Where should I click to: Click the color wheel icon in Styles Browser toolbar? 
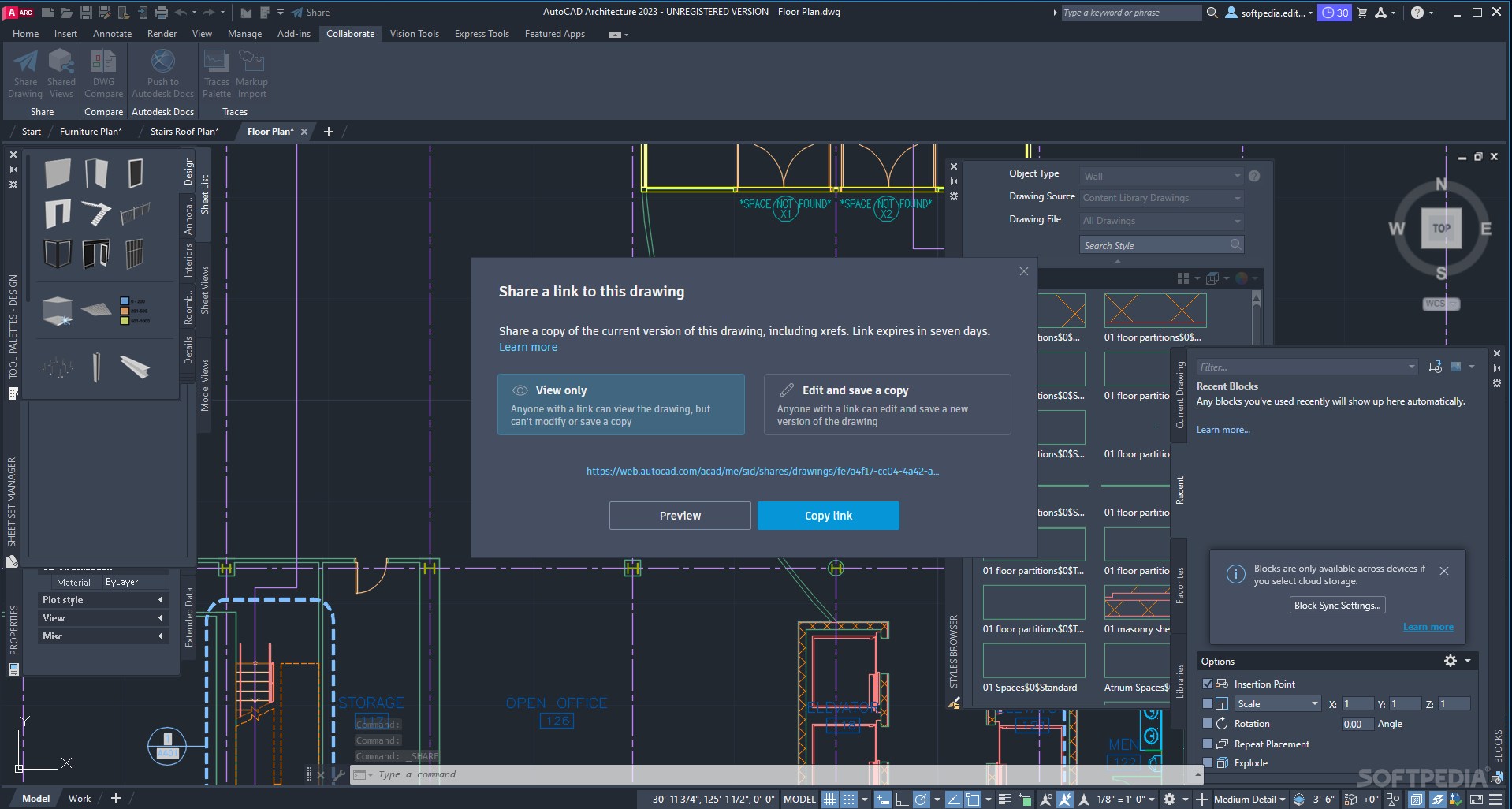point(1242,278)
